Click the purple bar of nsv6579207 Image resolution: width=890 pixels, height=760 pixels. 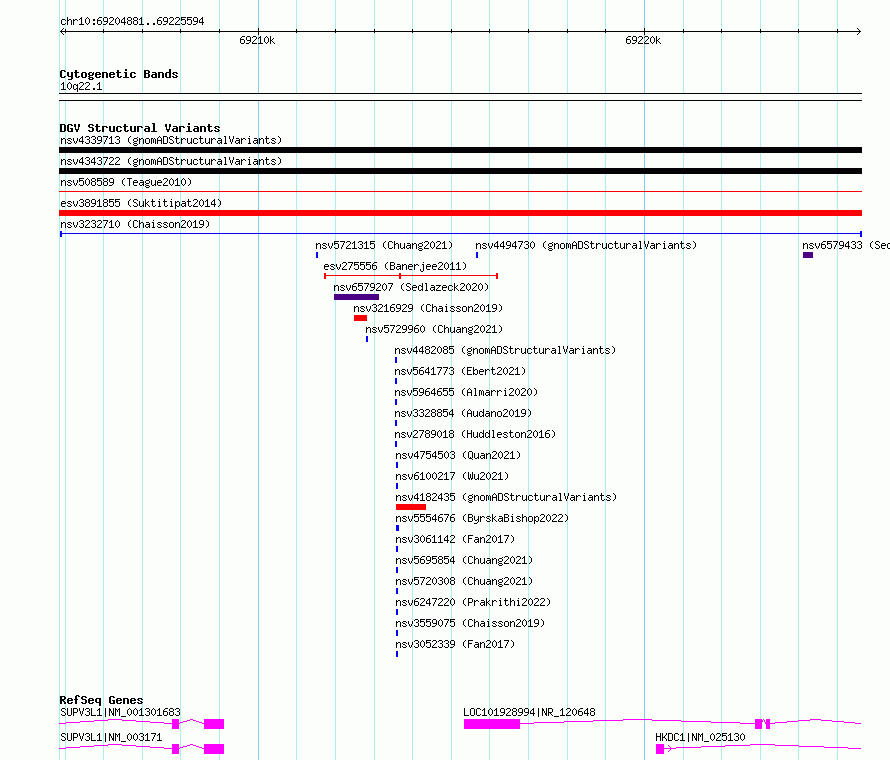(x=356, y=297)
